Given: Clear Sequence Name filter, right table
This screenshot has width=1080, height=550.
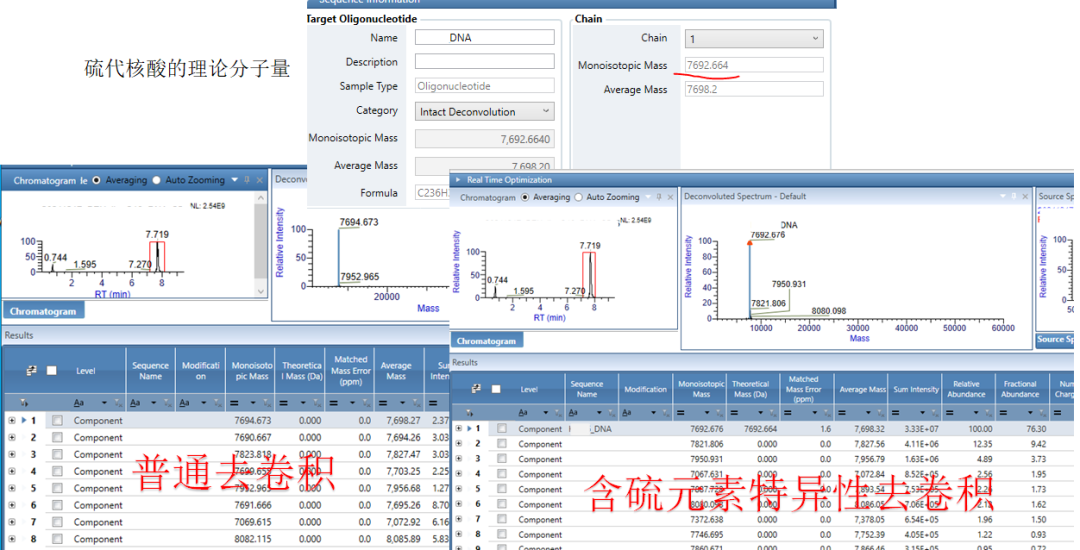Looking at the screenshot, I should 612,413.
